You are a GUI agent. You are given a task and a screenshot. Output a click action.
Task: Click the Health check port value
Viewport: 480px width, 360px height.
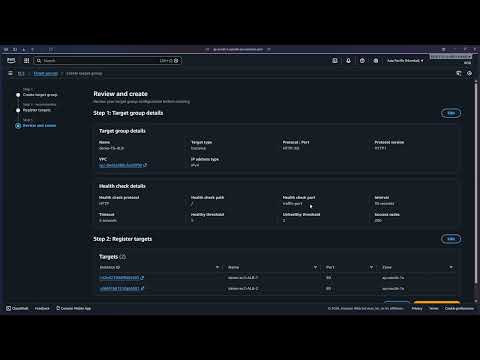pos(292,203)
